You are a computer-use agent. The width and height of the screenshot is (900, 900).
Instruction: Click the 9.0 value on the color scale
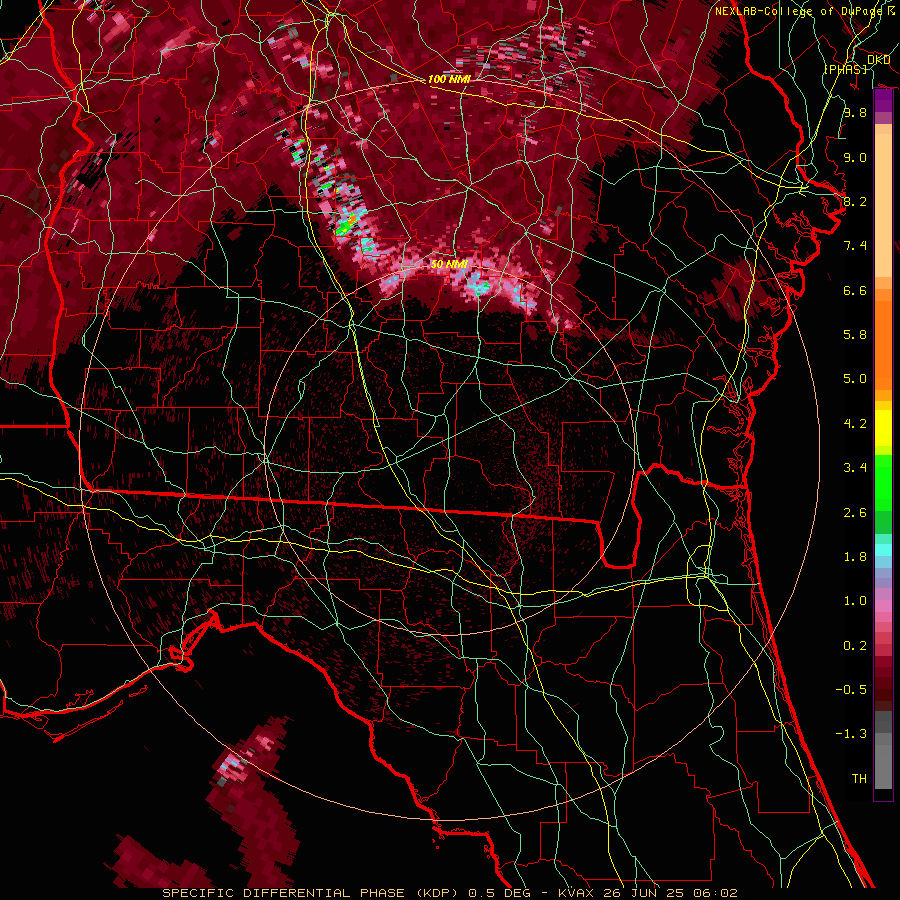[855, 157]
